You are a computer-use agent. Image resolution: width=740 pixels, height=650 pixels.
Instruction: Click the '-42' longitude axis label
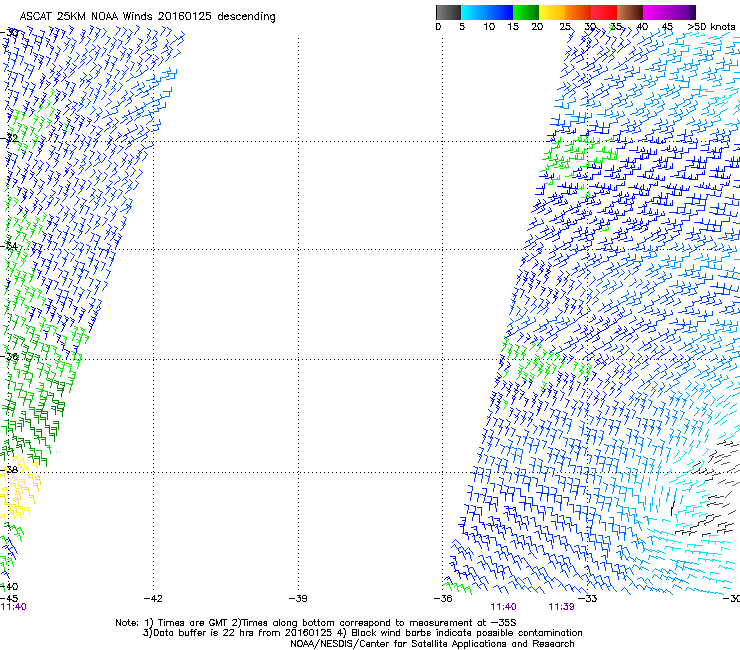tap(153, 599)
